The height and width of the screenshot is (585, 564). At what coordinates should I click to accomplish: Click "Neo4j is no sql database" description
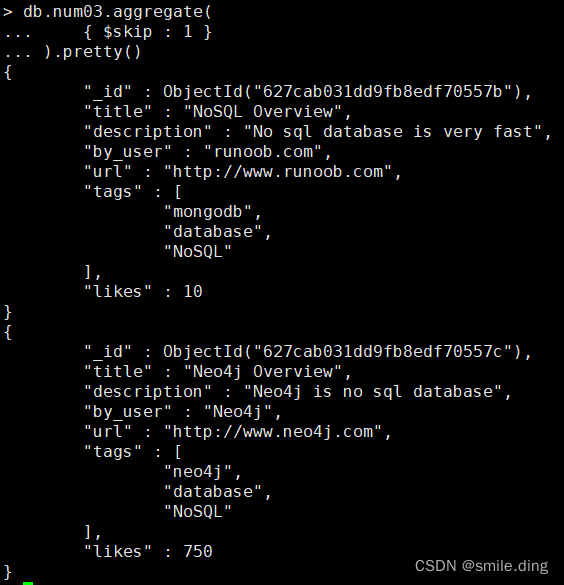(373, 392)
